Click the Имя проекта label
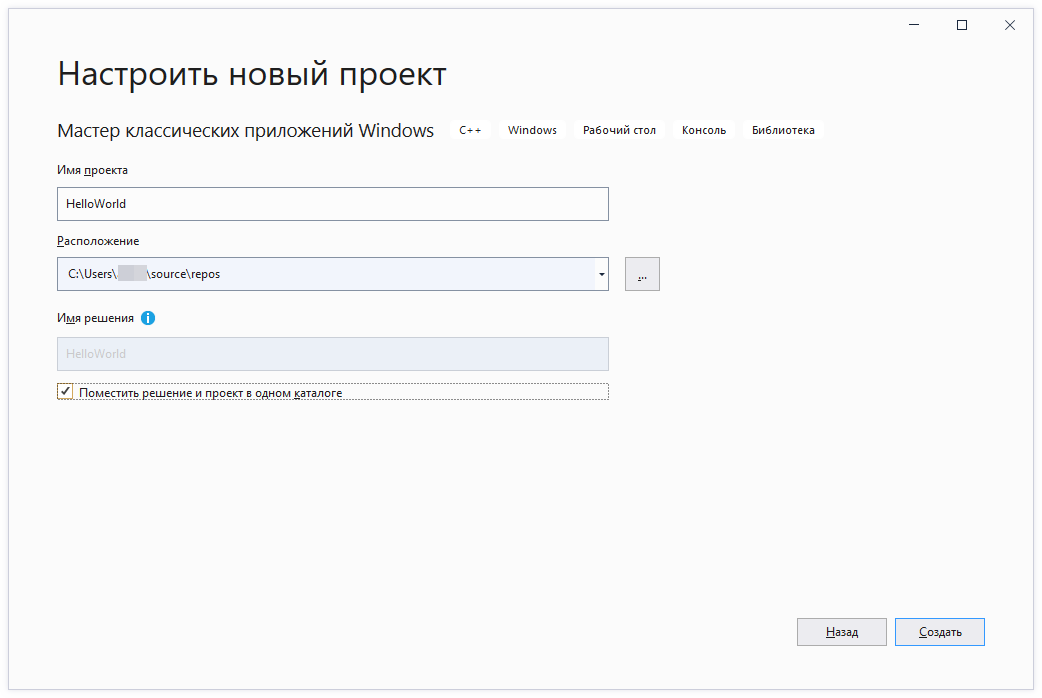Image resolution: width=1042 pixels, height=698 pixels. click(93, 170)
